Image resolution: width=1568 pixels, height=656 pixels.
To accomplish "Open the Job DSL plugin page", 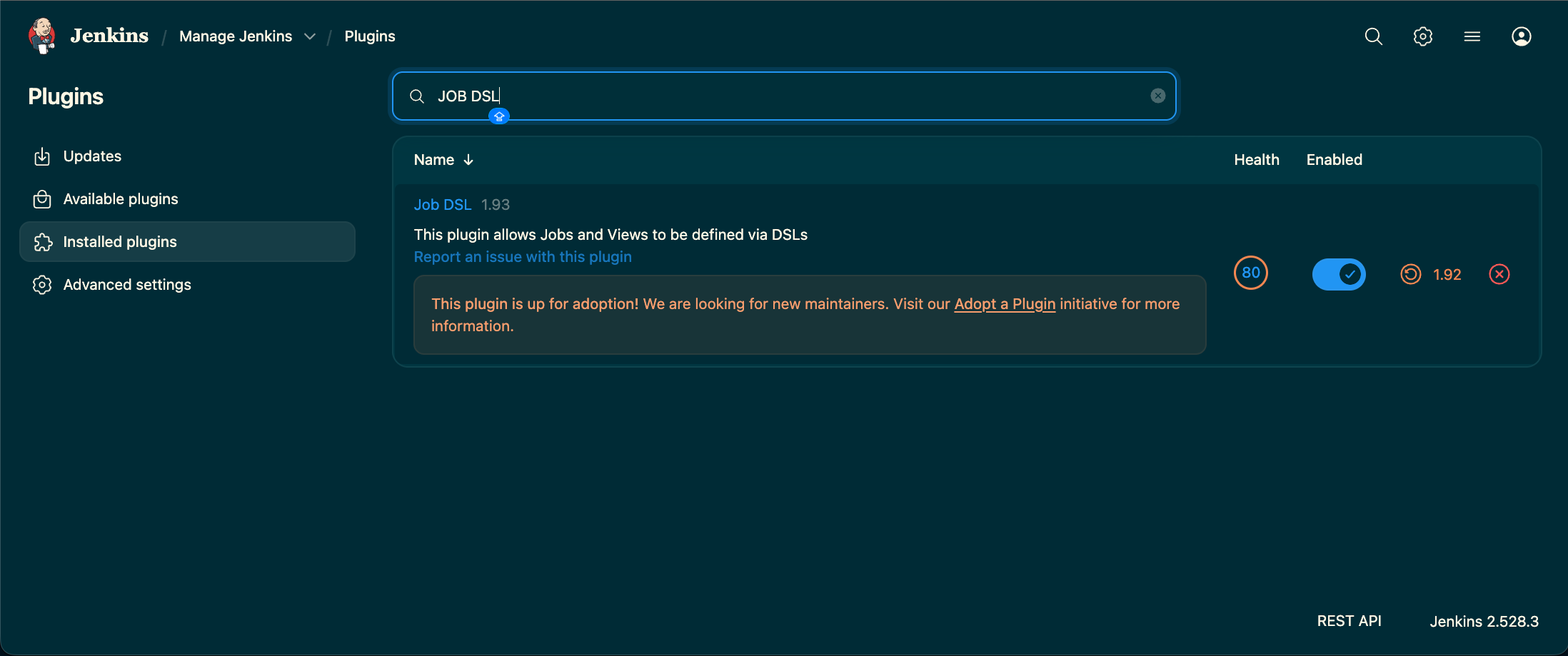I will coord(443,204).
